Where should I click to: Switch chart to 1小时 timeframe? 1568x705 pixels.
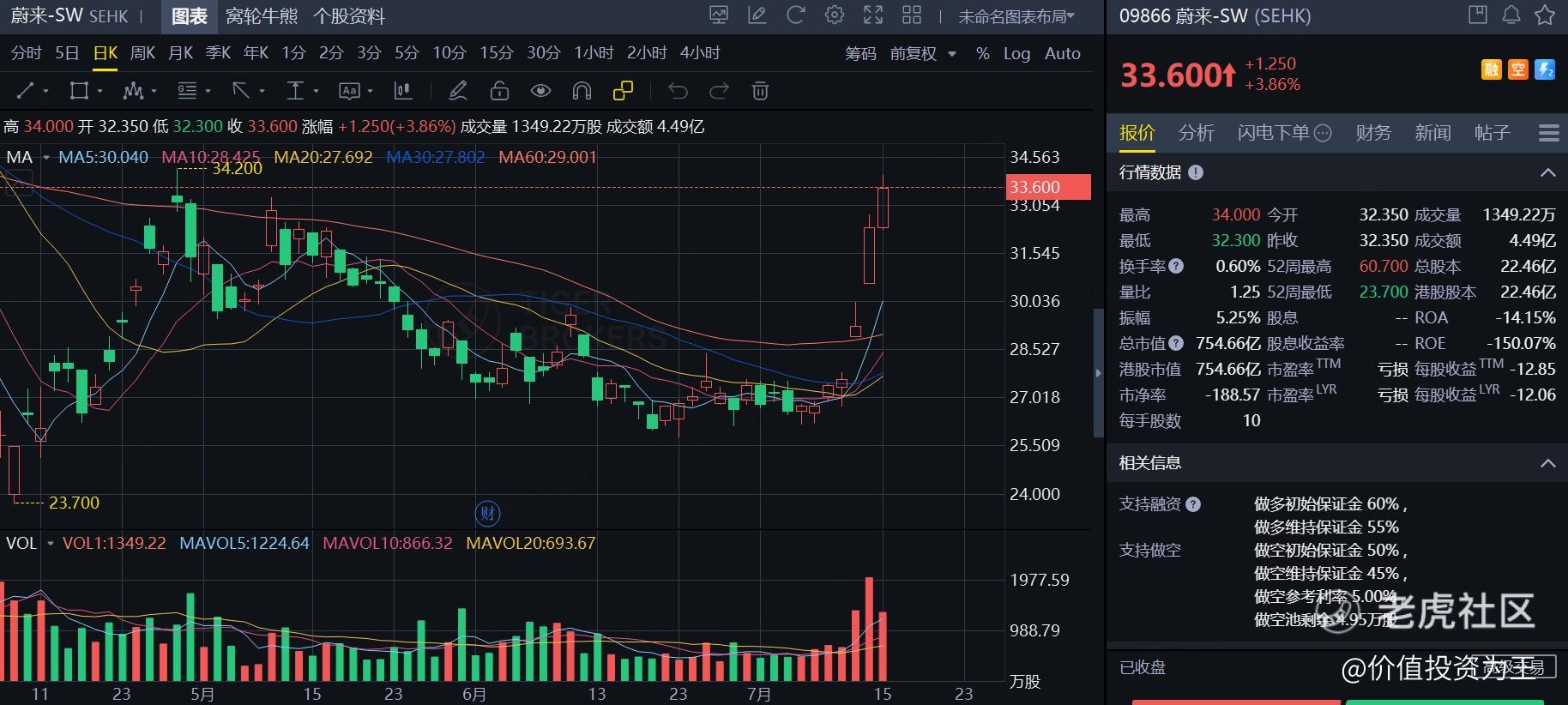[x=594, y=53]
